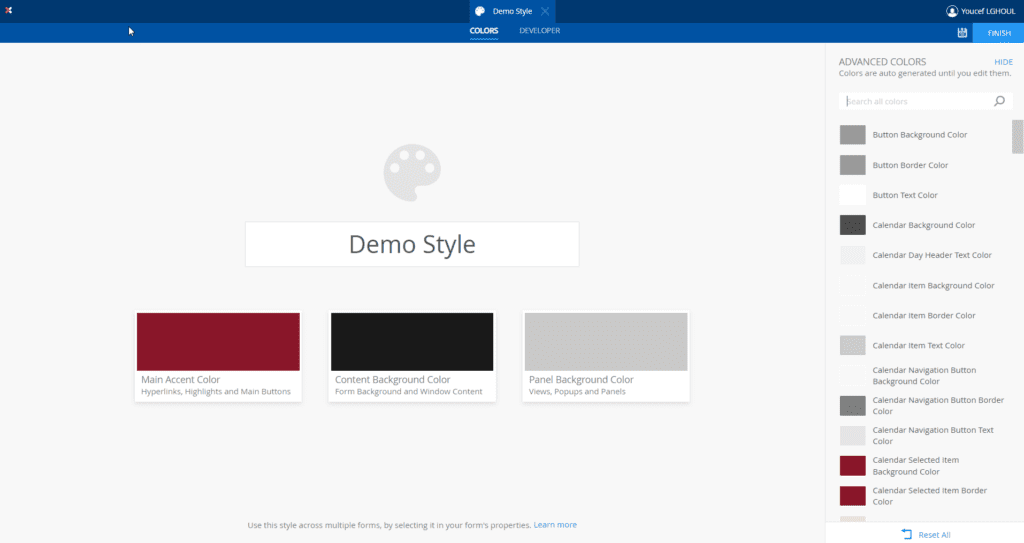Viewport: 1024px width, 543px height.
Task: Click 'Calendar Navigation Button Text Color' label
Action: (933, 435)
